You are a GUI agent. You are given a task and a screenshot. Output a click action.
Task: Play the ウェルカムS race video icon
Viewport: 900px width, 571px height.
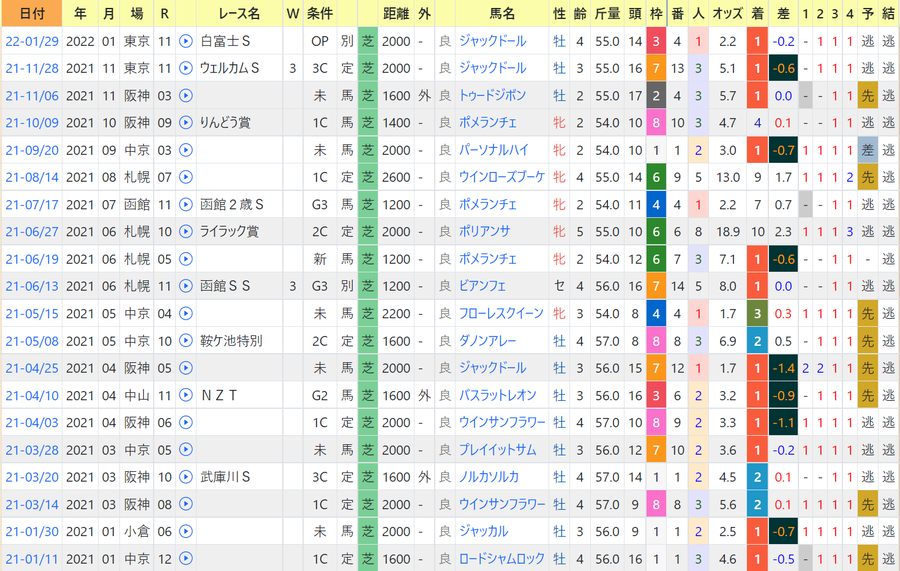(185, 68)
